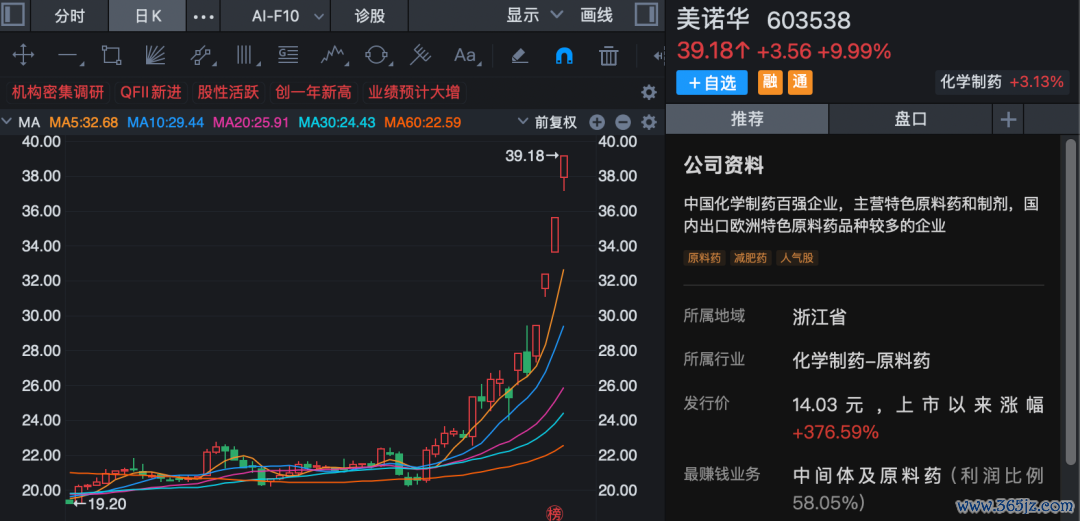Screen dimensions: 1080x521
Task: Click the 人气股 concept tag
Action: [797, 258]
